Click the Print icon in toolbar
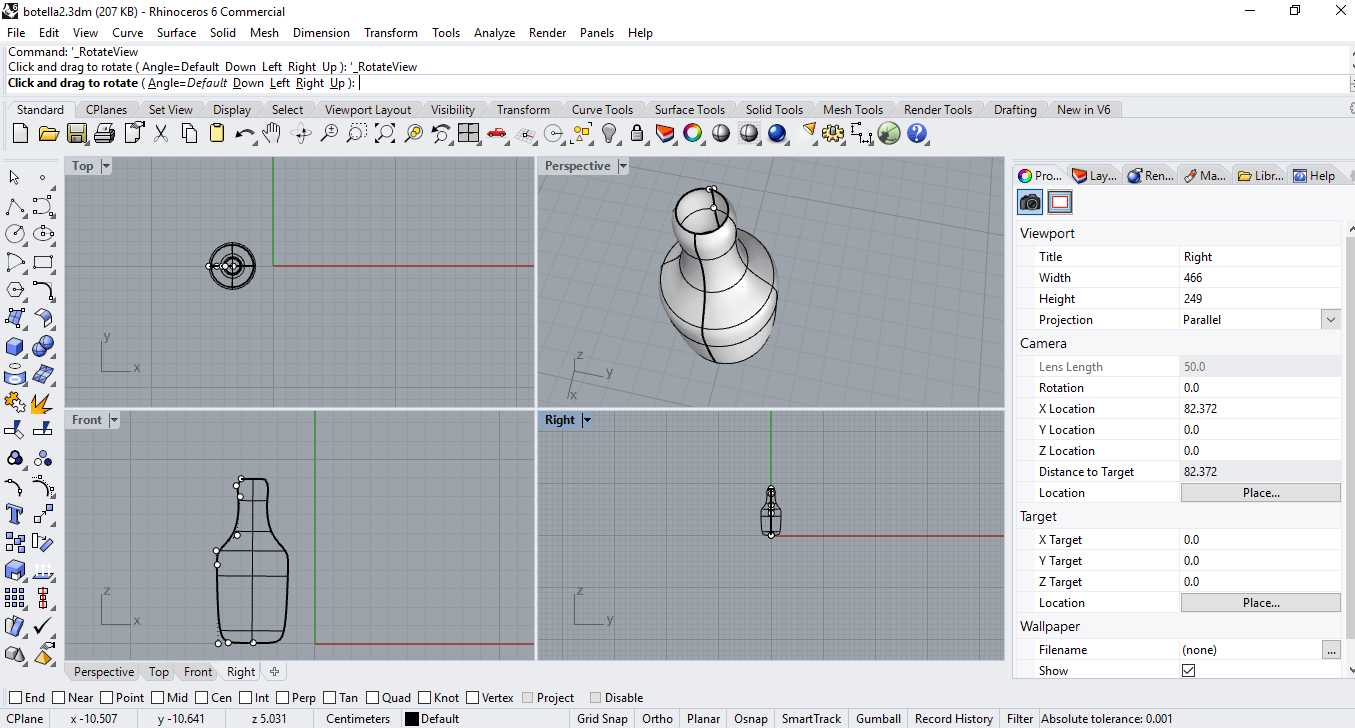Screen dimensions: 1355x728 (105, 133)
